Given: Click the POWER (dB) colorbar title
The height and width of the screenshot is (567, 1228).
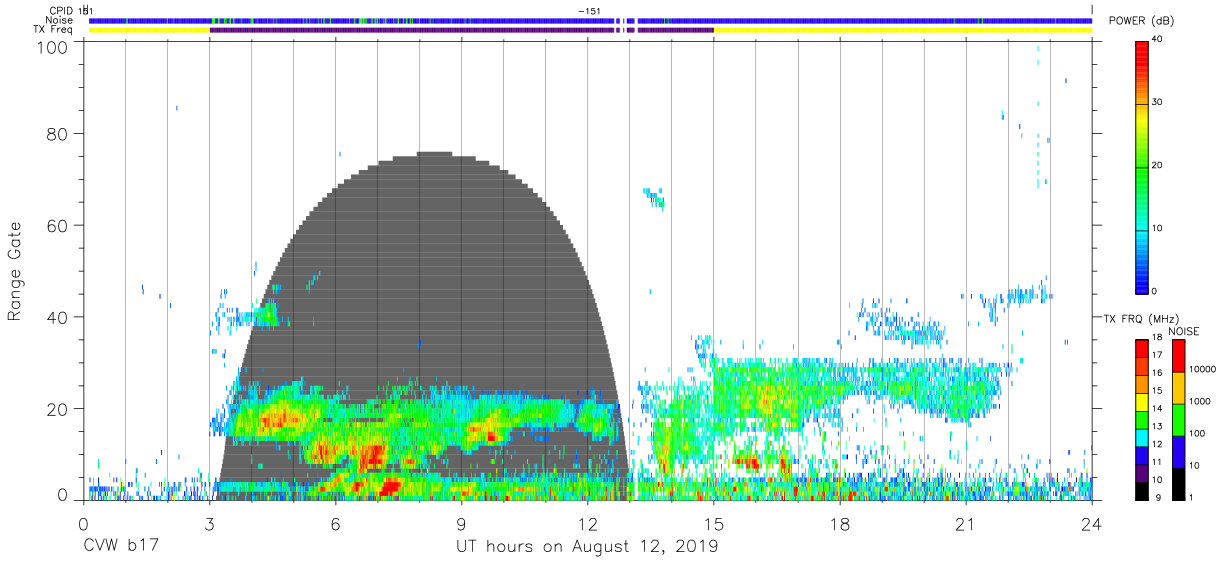Looking at the screenshot, I should click(1142, 21).
